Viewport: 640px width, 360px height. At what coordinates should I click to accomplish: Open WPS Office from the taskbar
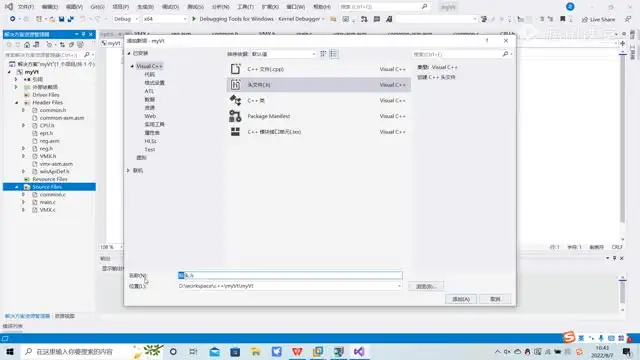[x=297, y=351]
